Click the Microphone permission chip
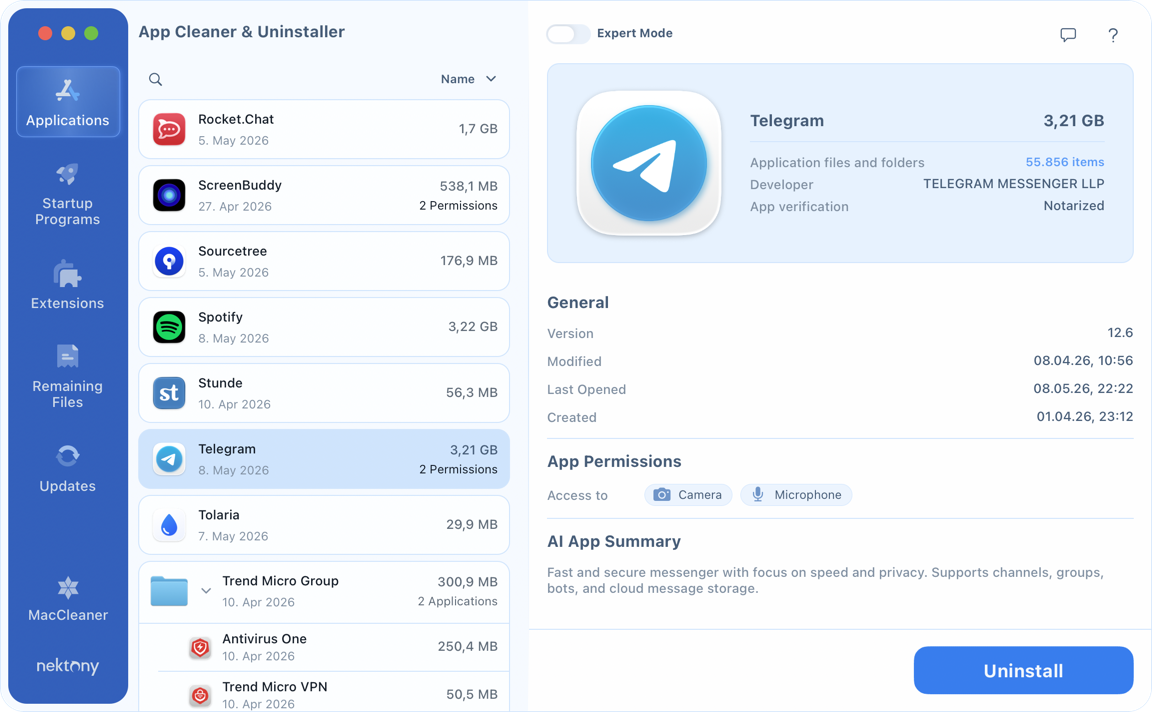 pyautogui.click(x=796, y=495)
